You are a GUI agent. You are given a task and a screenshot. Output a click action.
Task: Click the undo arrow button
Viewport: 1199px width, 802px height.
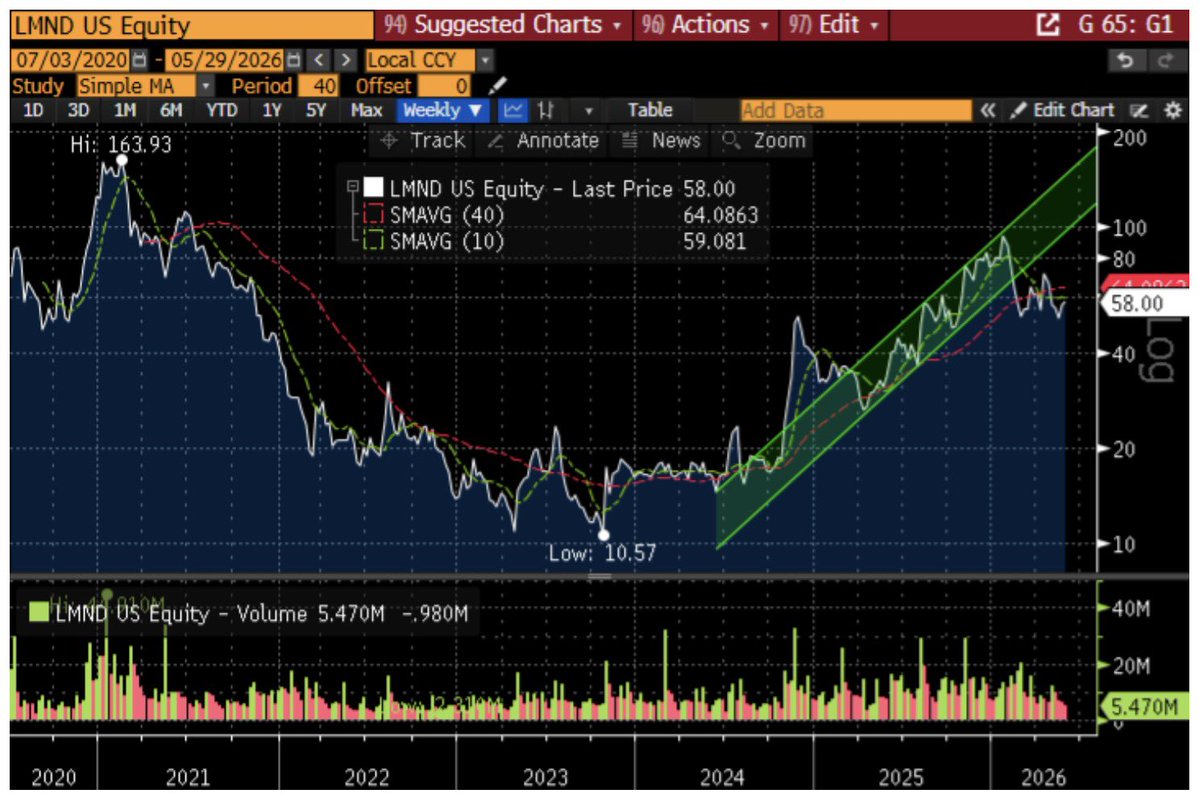(1125, 60)
